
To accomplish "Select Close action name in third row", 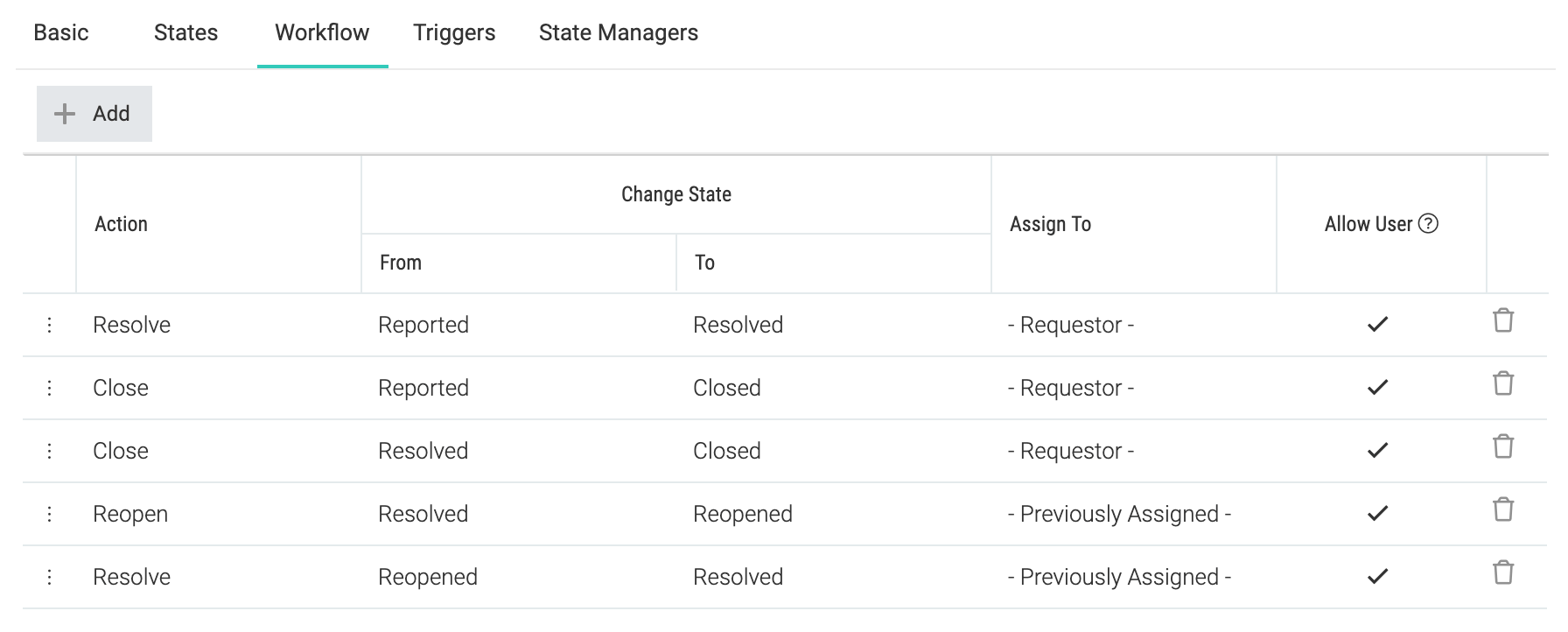I will (x=121, y=451).
